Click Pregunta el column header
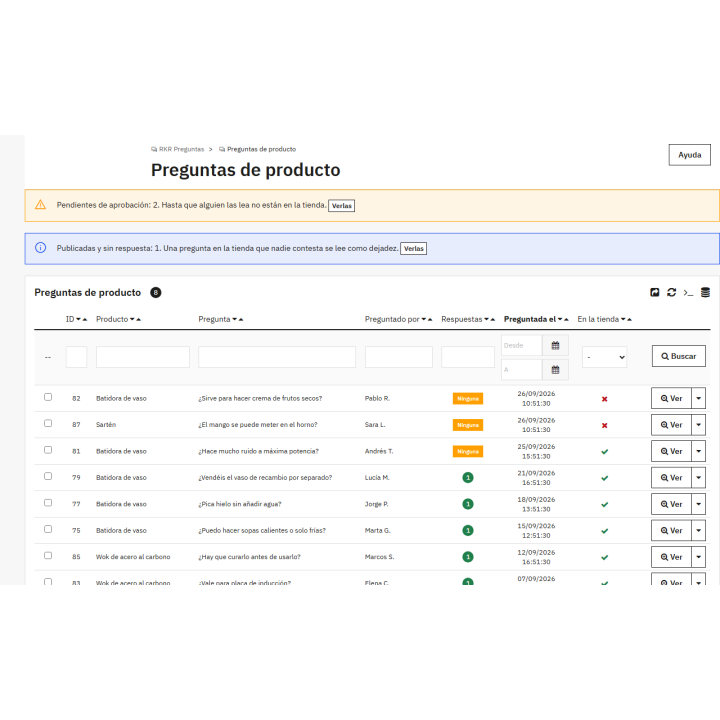 (x=529, y=319)
